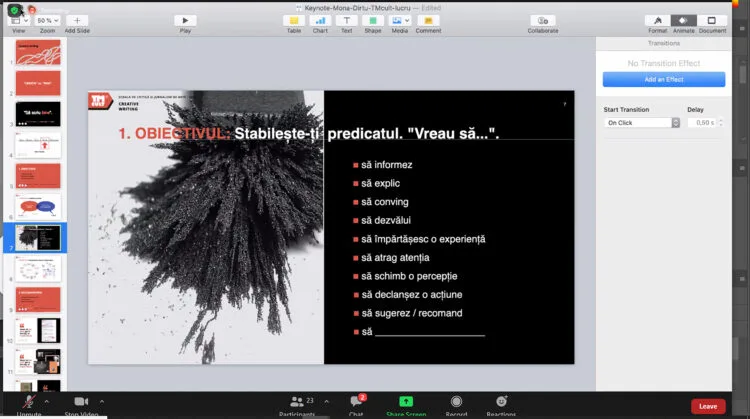
Task: Select slide 5 red thumbnail
Action: tap(38, 176)
